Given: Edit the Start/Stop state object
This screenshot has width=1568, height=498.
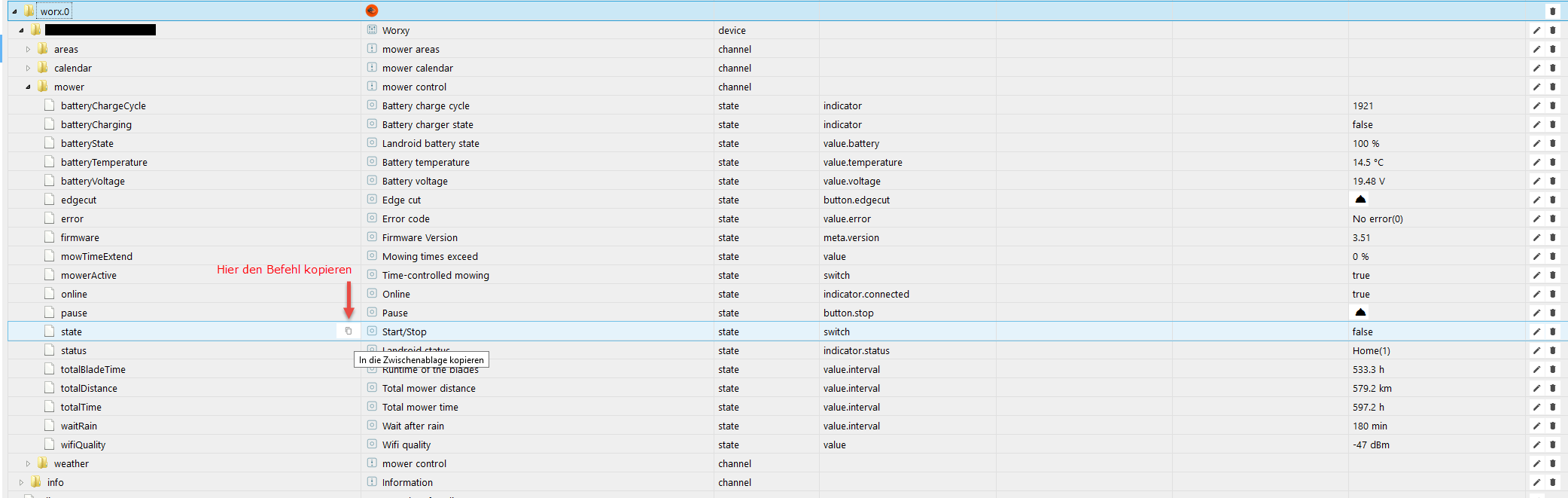Looking at the screenshot, I should (x=1536, y=331).
